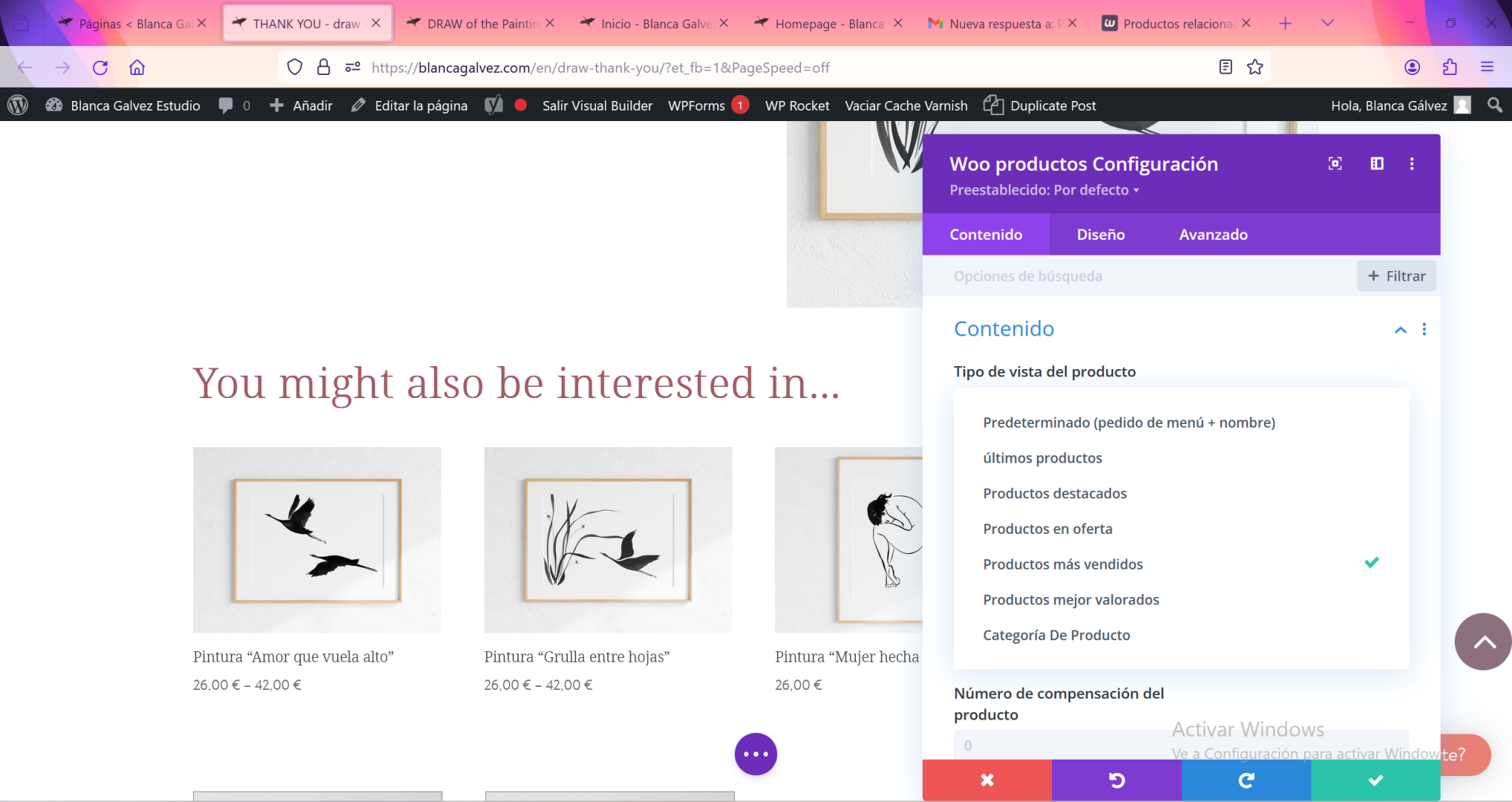Open site permissions icon in address bar
This screenshot has height=802, width=1512.
(x=353, y=68)
